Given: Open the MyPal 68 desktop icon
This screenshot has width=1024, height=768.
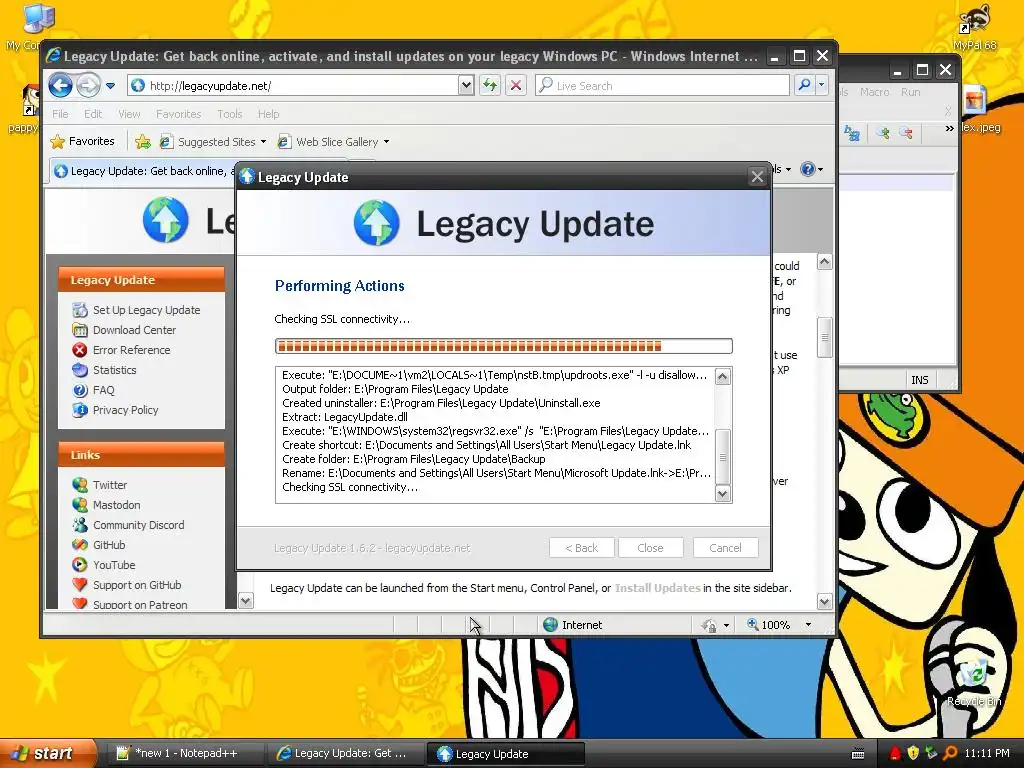Looking at the screenshot, I should pos(974,27).
